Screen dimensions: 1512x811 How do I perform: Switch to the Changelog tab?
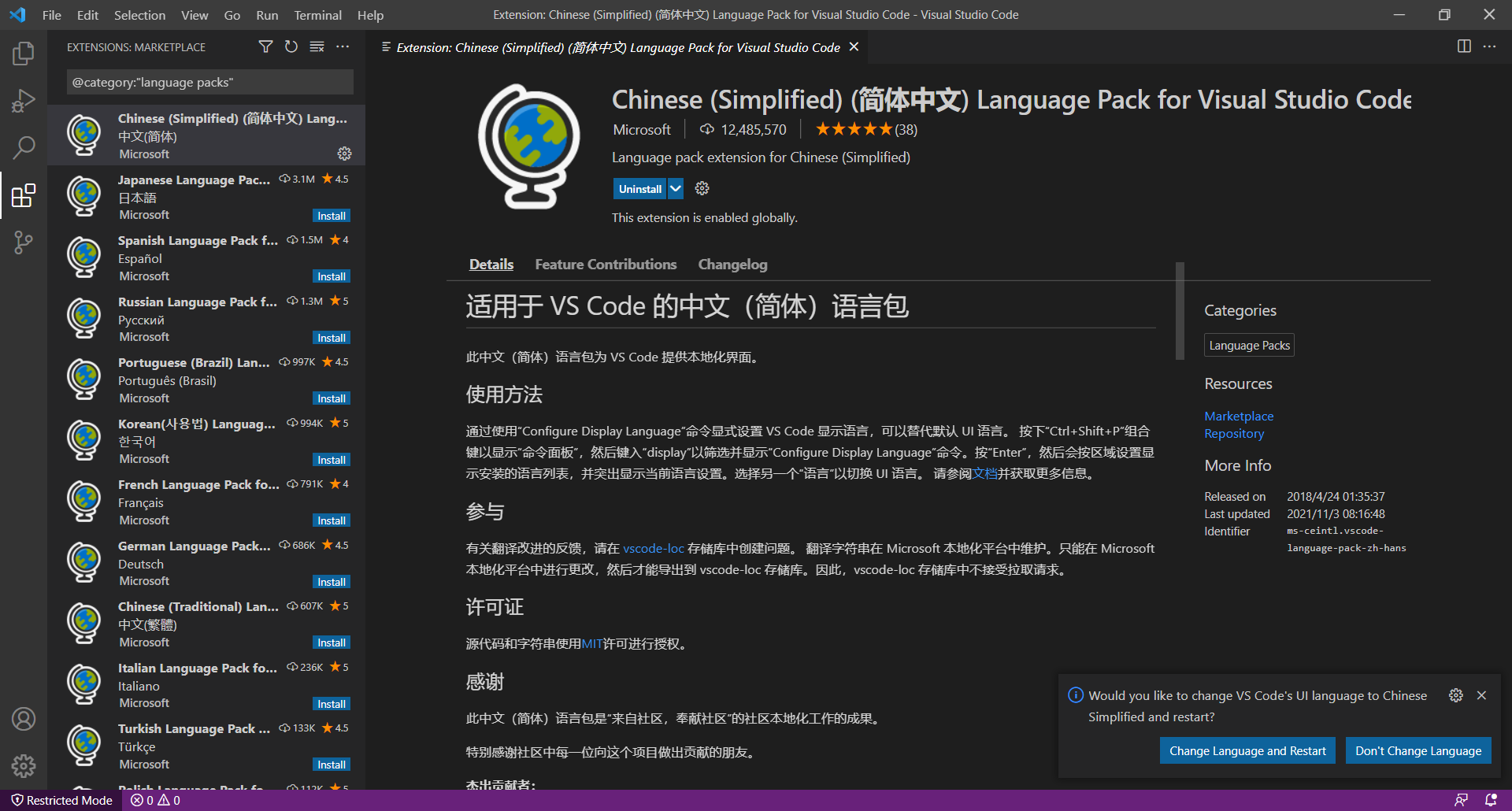click(732, 265)
